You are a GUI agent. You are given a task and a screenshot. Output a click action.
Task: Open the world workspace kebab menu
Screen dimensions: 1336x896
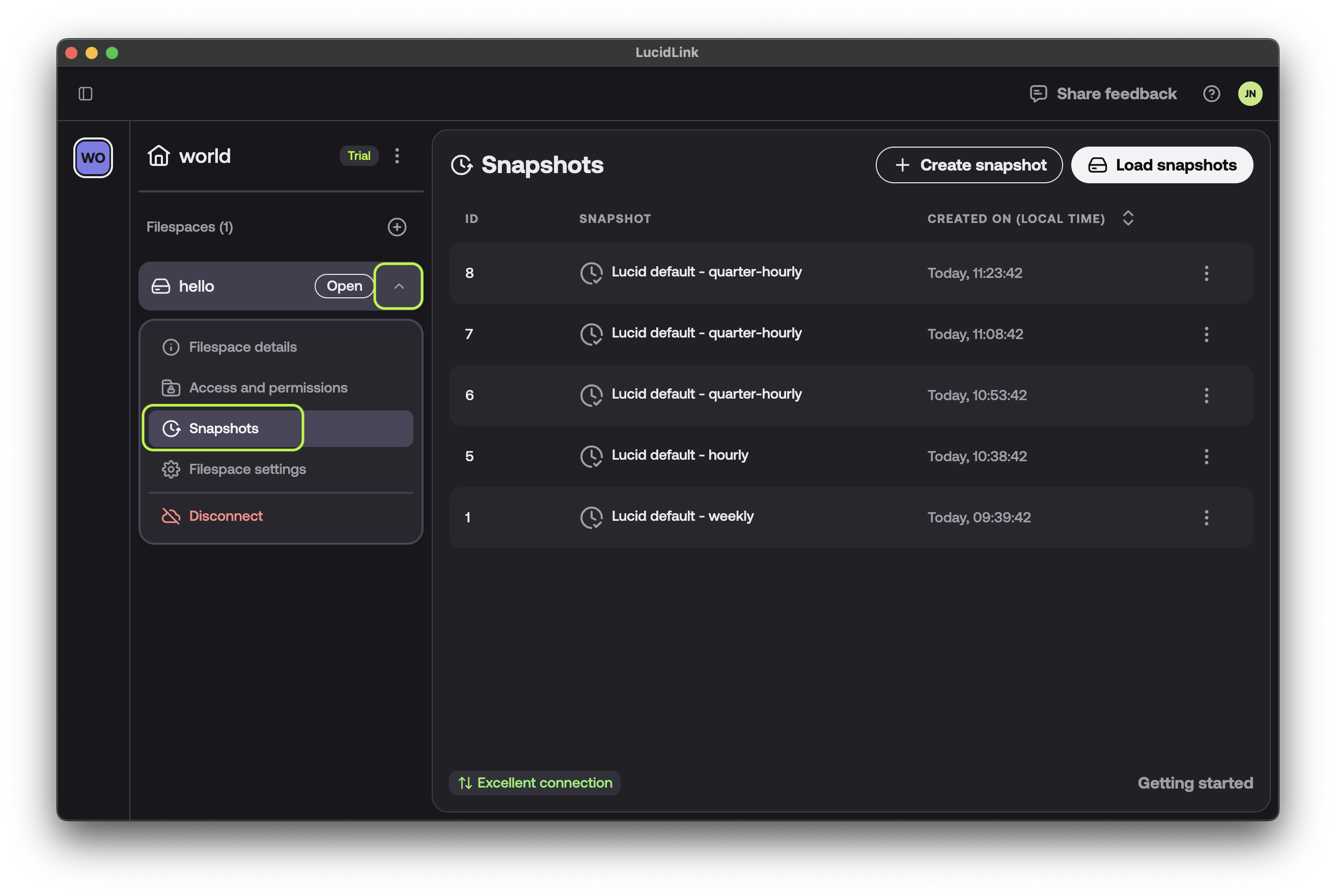click(397, 155)
